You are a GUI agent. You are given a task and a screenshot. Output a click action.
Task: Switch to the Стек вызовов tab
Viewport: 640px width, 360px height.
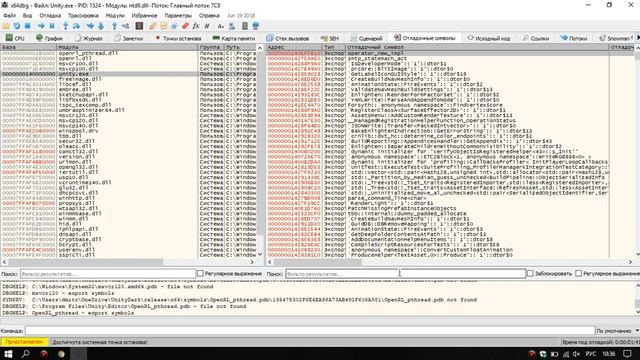point(288,38)
